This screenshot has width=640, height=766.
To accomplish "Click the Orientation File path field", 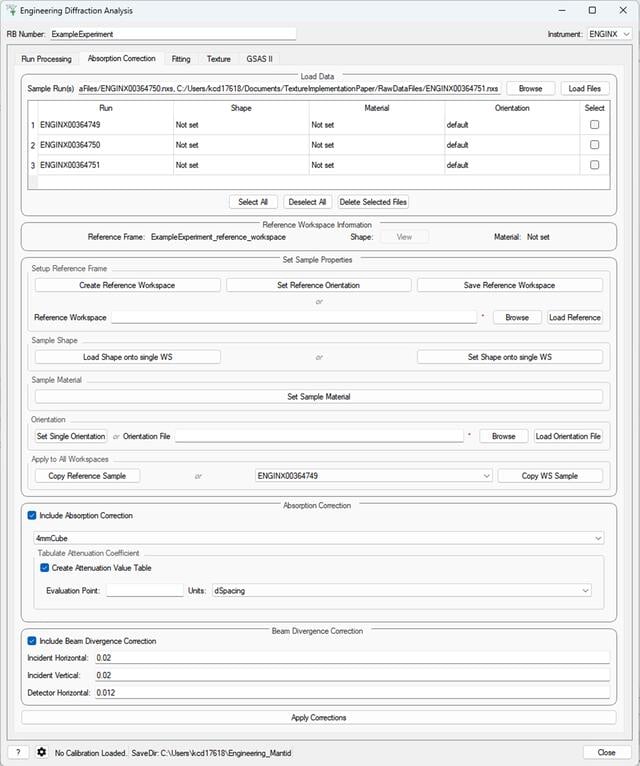I will pyautogui.click(x=319, y=436).
